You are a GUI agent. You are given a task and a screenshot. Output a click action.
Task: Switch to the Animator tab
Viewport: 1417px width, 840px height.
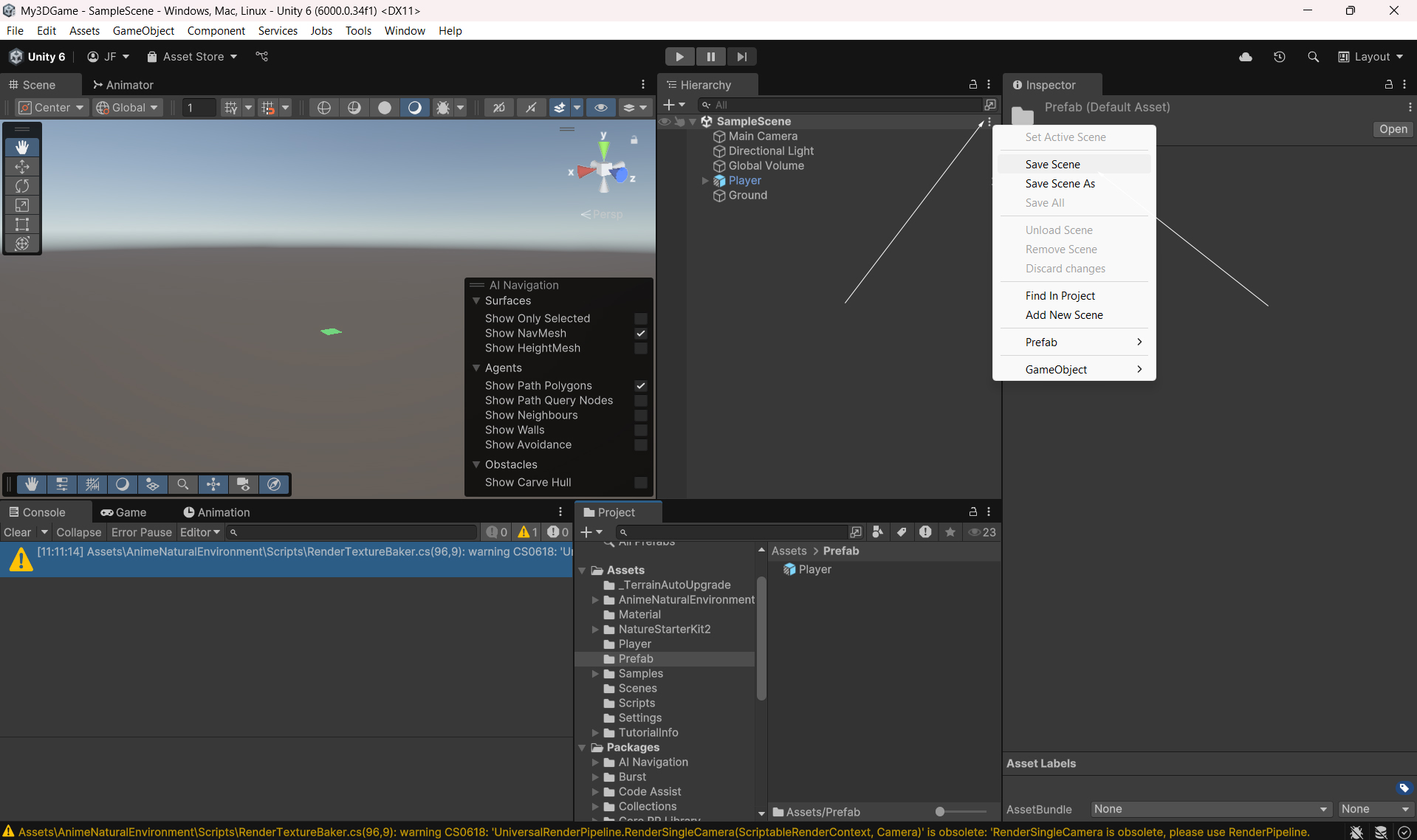coord(123,85)
